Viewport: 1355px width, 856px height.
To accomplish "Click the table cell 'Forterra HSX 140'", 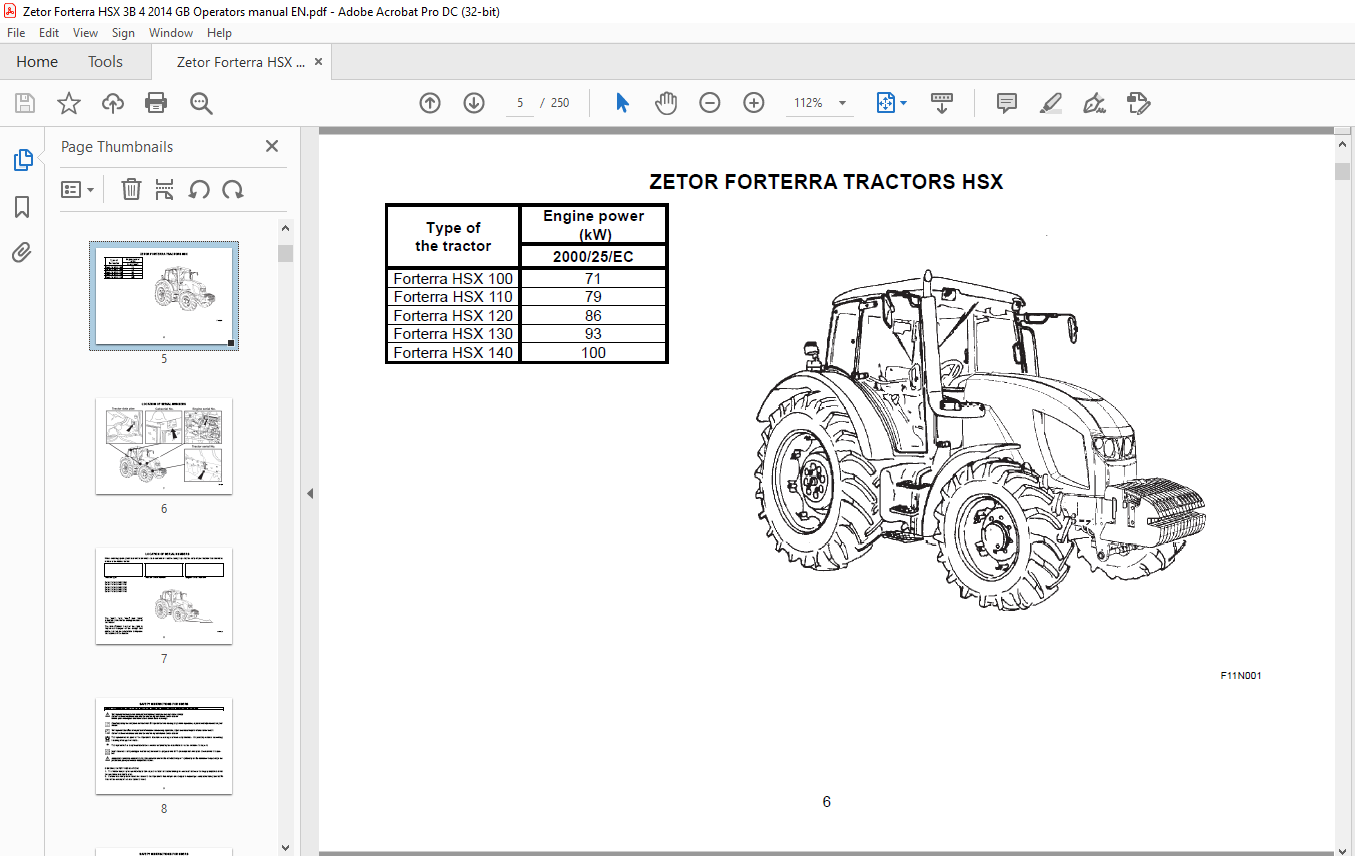I will [453, 353].
